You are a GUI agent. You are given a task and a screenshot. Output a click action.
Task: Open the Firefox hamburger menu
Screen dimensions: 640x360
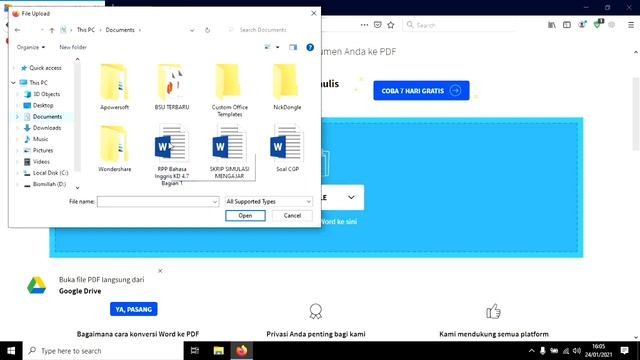(631, 25)
